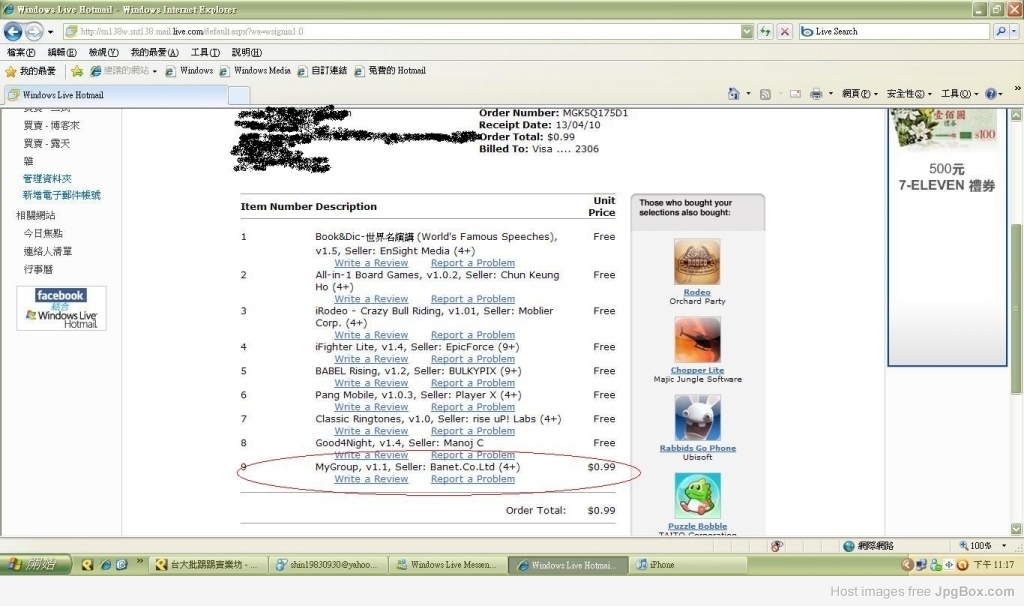The width and height of the screenshot is (1024, 606).
Task: Click Write a Review for MyGroup
Action: coord(371,479)
